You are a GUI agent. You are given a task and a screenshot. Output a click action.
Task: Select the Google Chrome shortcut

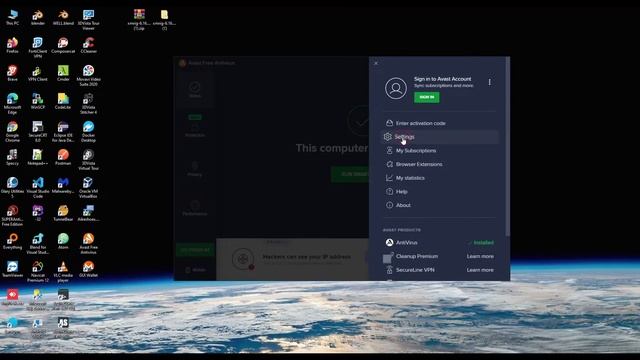tap(12, 131)
